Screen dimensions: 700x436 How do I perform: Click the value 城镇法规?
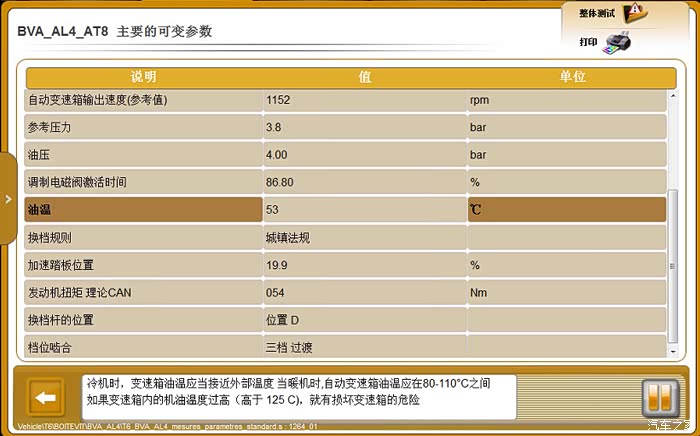pyautogui.click(x=288, y=238)
